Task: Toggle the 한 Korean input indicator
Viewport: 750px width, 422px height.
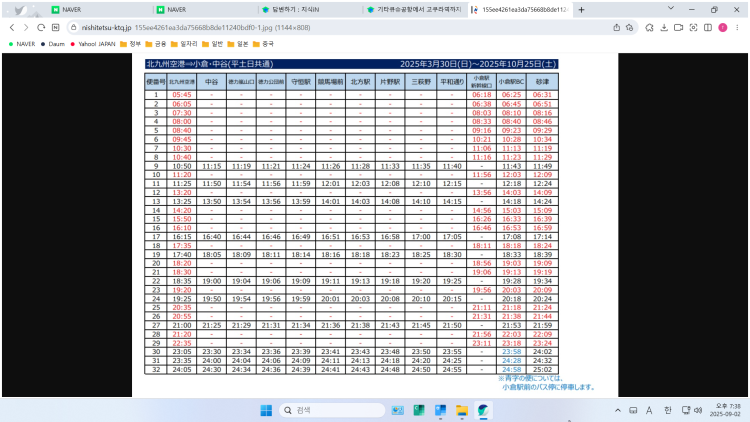Action: click(668, 410)
